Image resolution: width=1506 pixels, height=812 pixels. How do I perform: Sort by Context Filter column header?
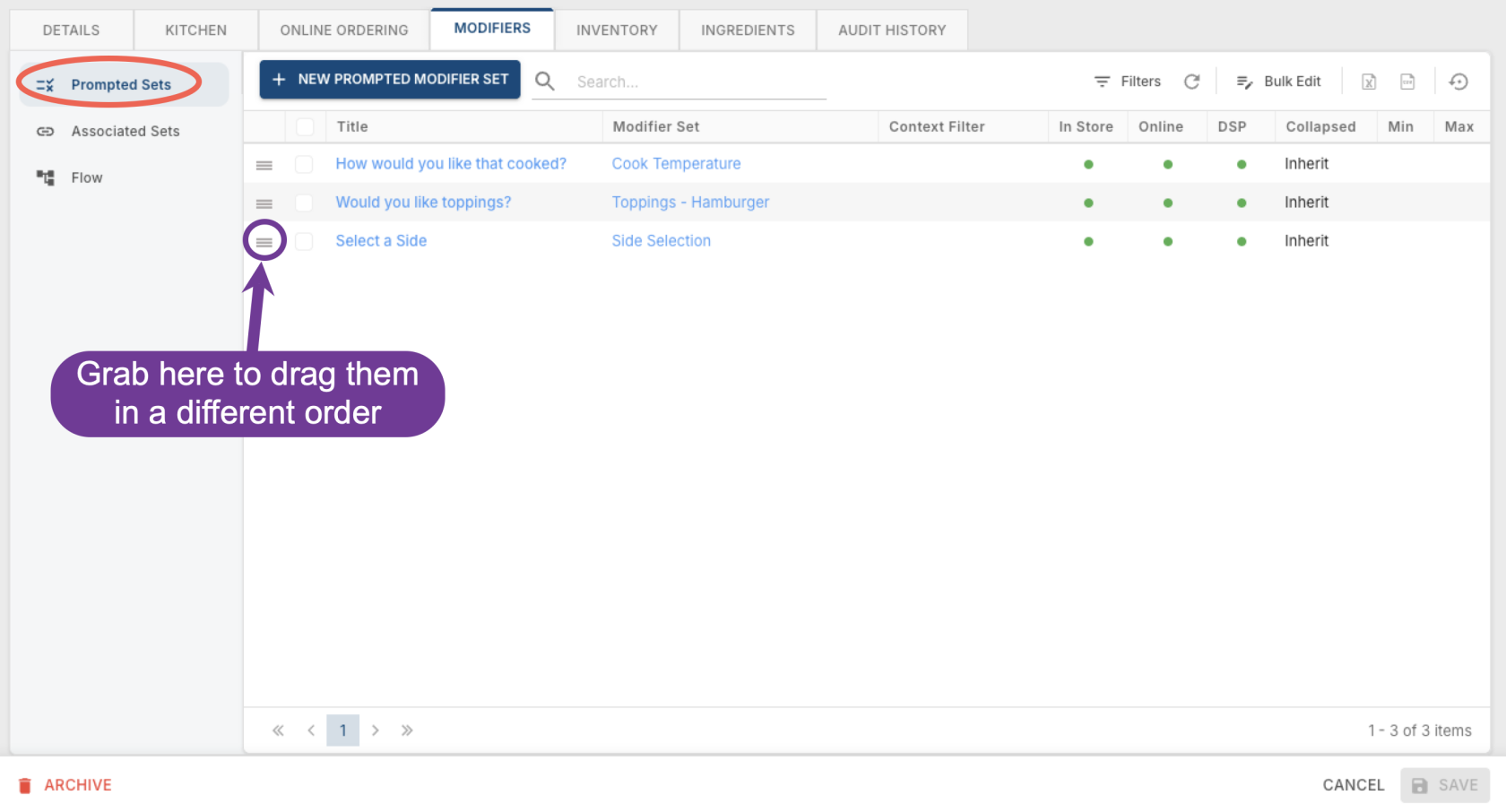click(937, 126)
